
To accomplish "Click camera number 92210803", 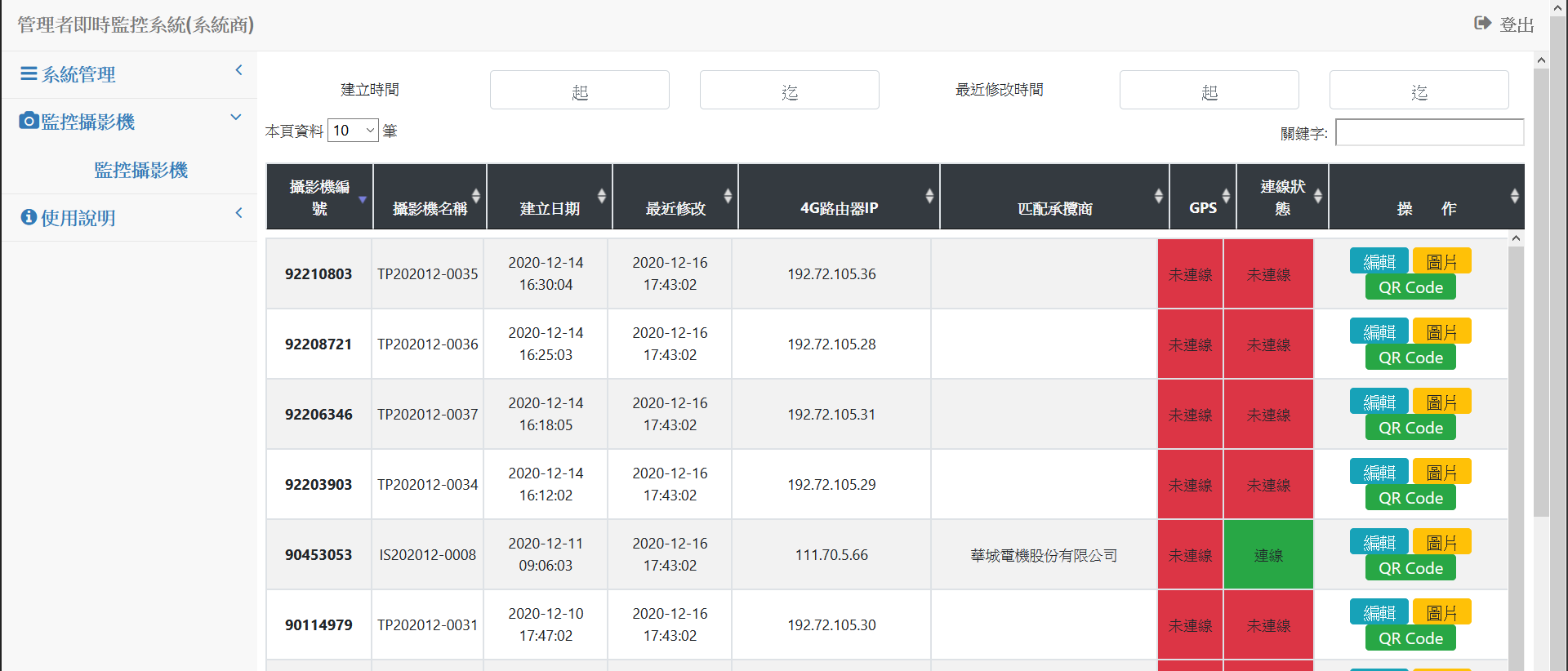I will (x=318, y=273).
